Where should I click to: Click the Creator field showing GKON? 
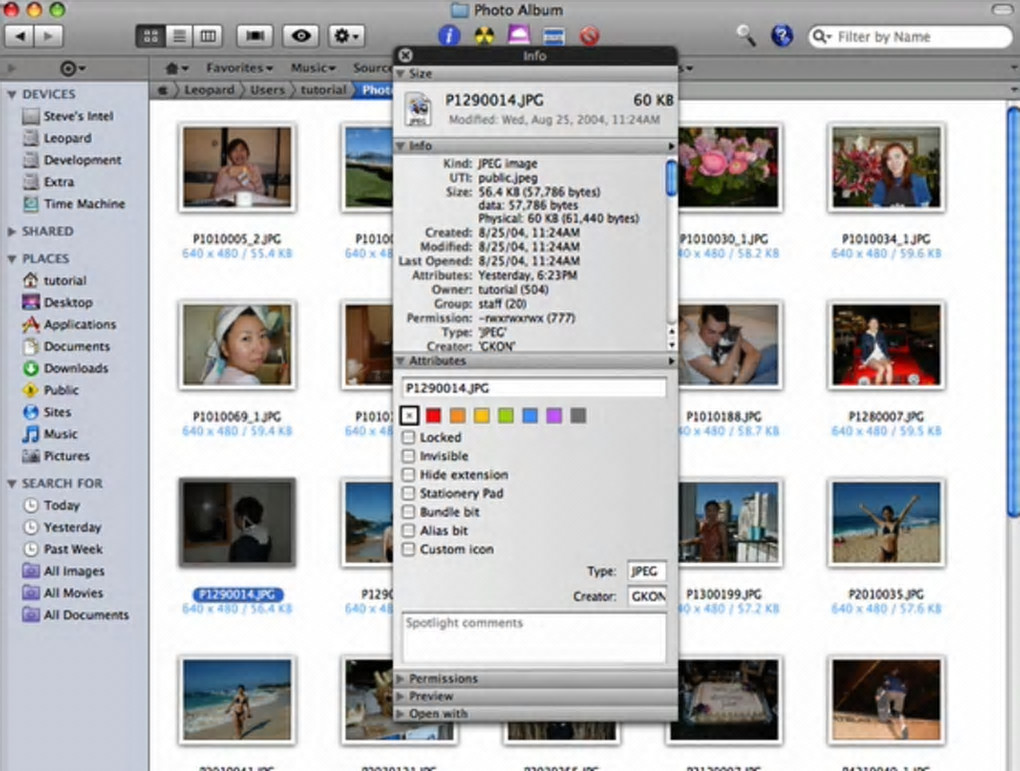tap(647, 596)
